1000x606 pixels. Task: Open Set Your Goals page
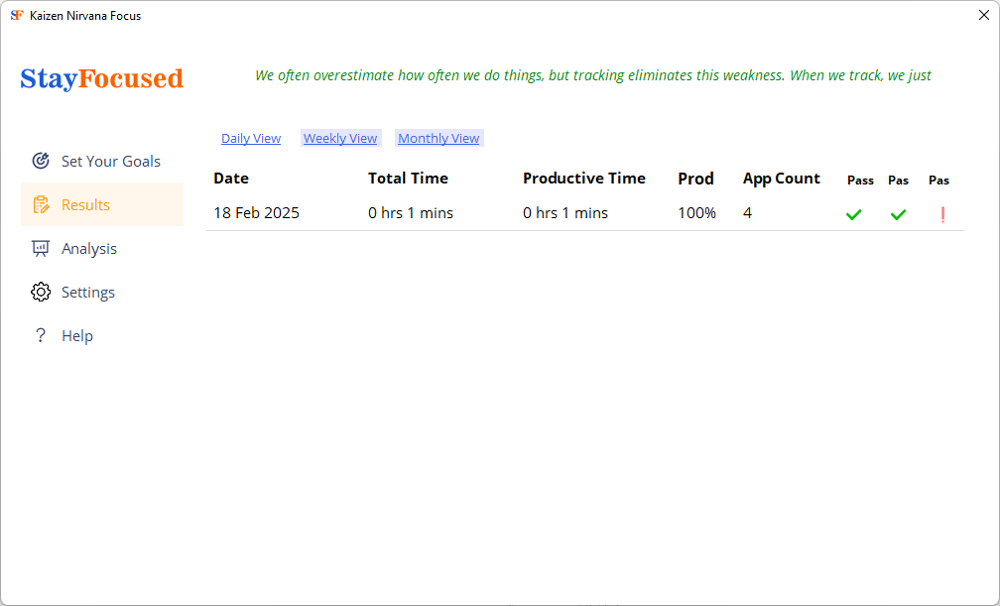(110, 161)
